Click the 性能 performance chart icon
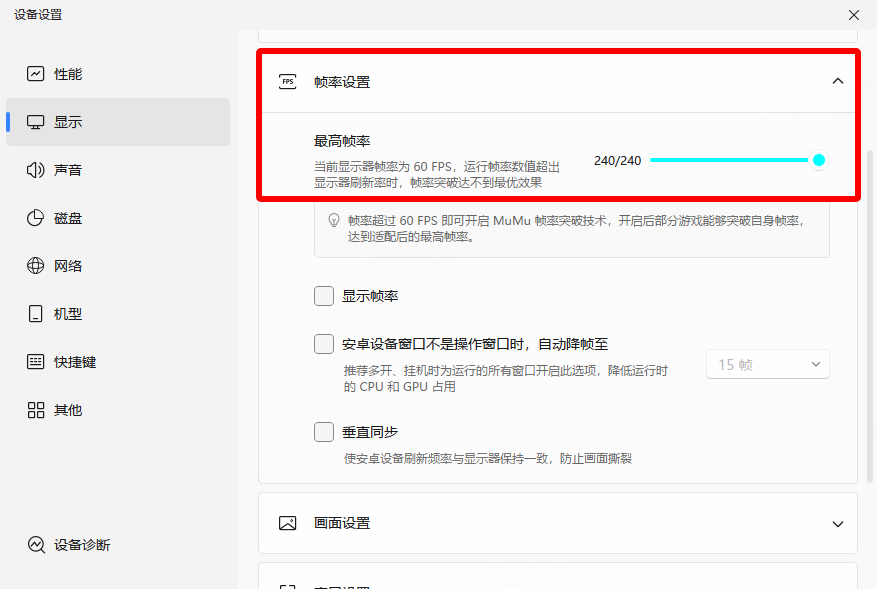 coord(36,74)
